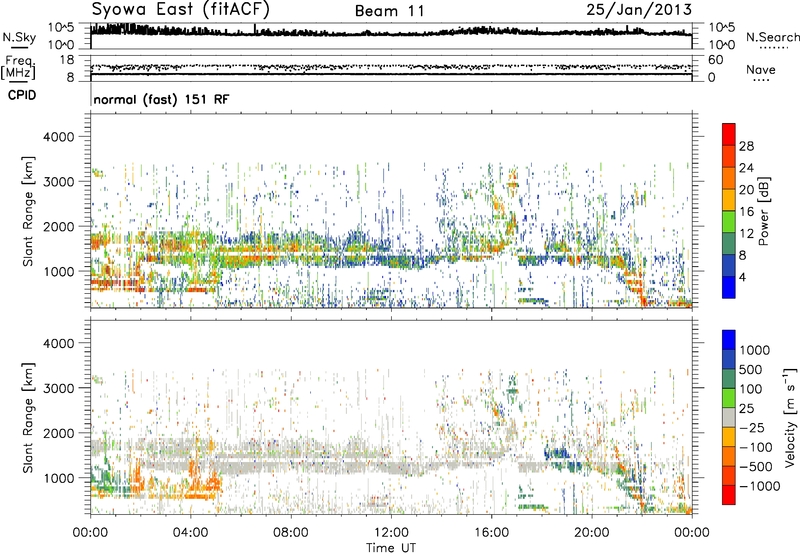Click the 'Freq. [MHz]' axis label
The image size is (800, 554).
(18, 68)
